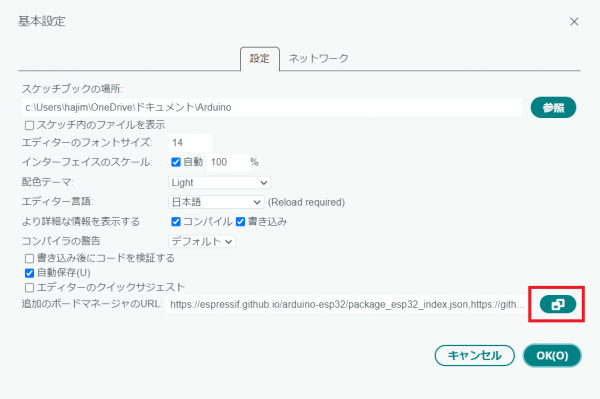Toggle verbose output 書き込み checkbox
This screenshot has height=399, width=600.
[x=240, y=222]
